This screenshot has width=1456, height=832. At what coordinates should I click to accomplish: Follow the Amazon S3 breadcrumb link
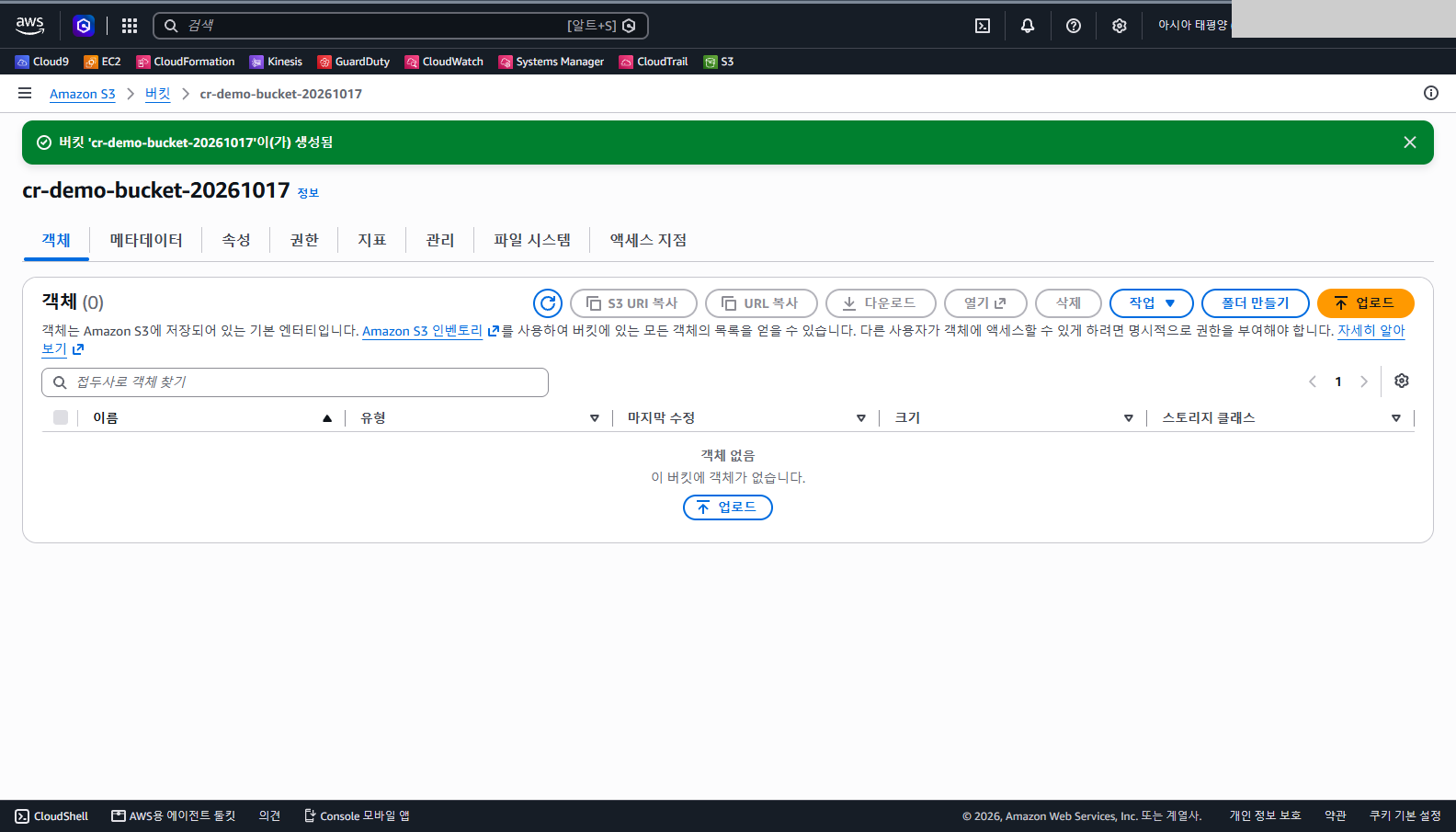[x=83, y=94]
